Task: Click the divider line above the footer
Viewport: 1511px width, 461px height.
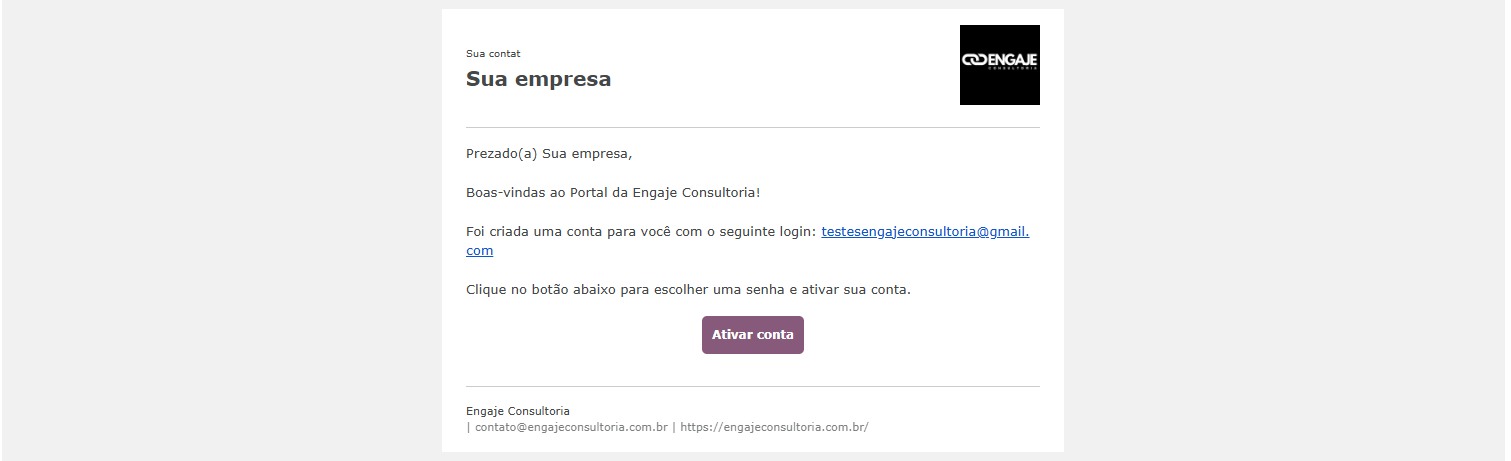Action: (753, 386)
